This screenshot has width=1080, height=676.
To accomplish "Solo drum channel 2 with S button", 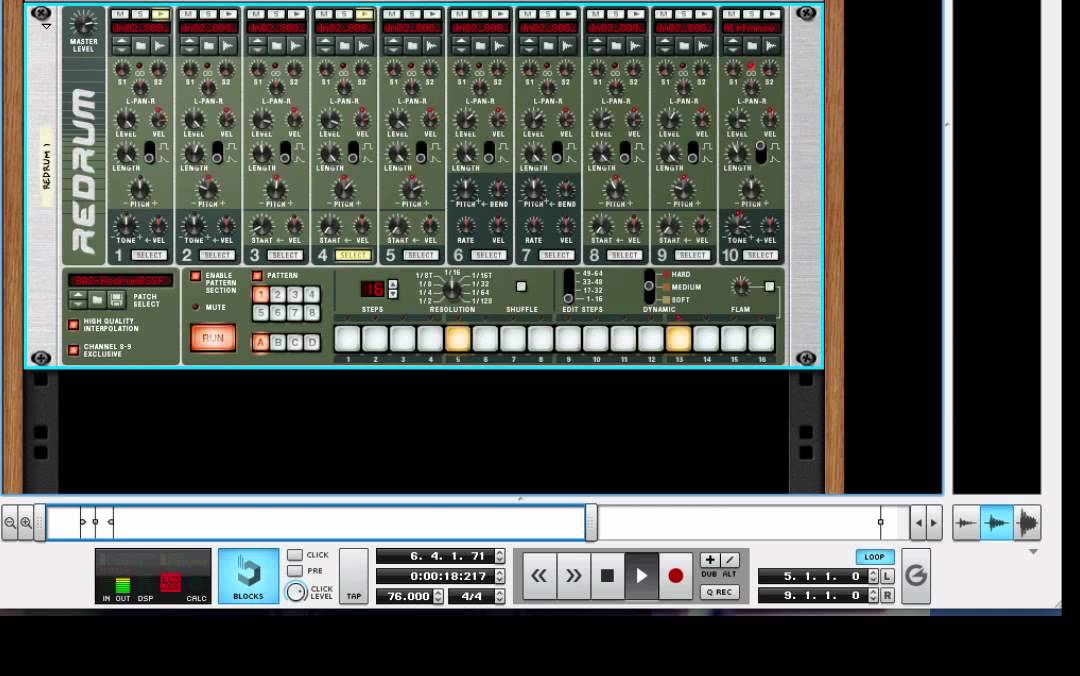I will pyautogui.click(x=208, y=14).
